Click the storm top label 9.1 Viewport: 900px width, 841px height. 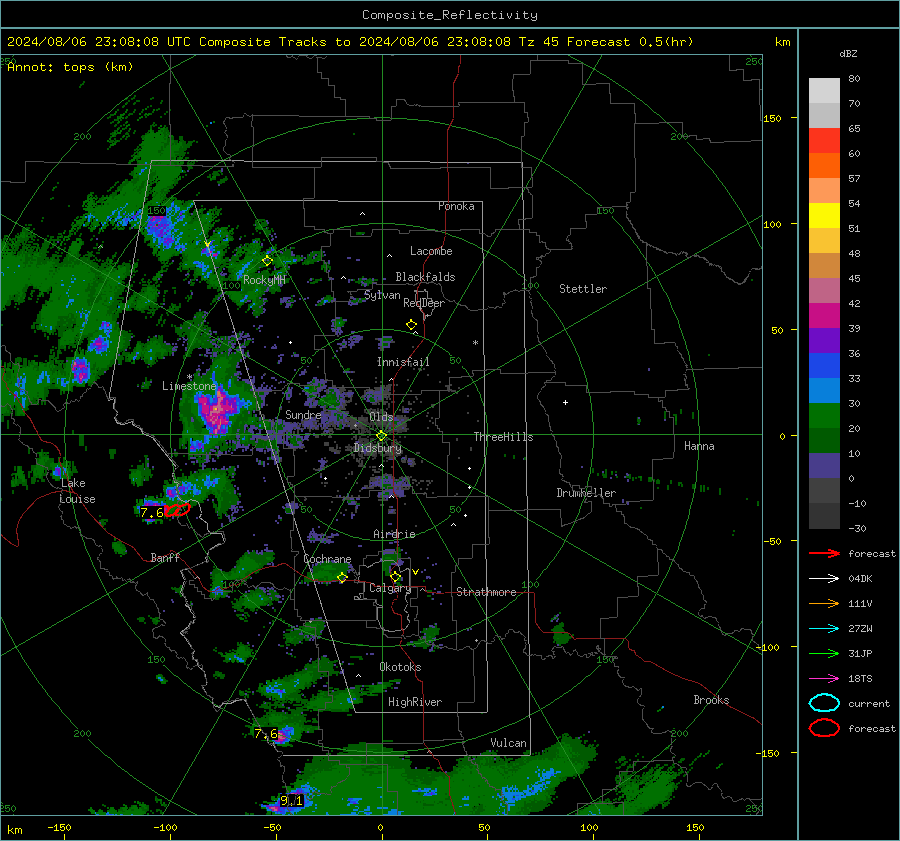tap(291, 800)
